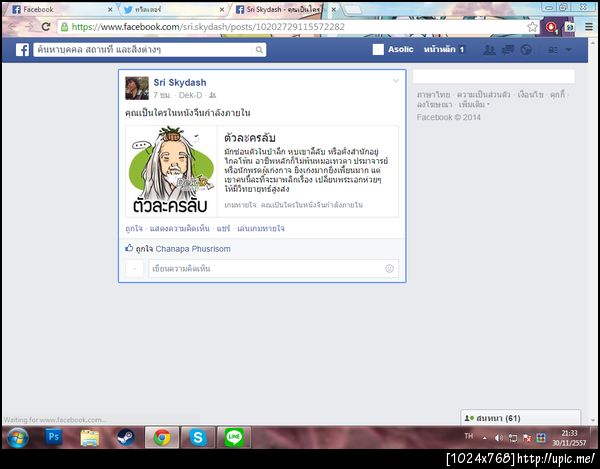
Task: Click the old sage cartoon thumbnail
Action: tap(171, 171)
